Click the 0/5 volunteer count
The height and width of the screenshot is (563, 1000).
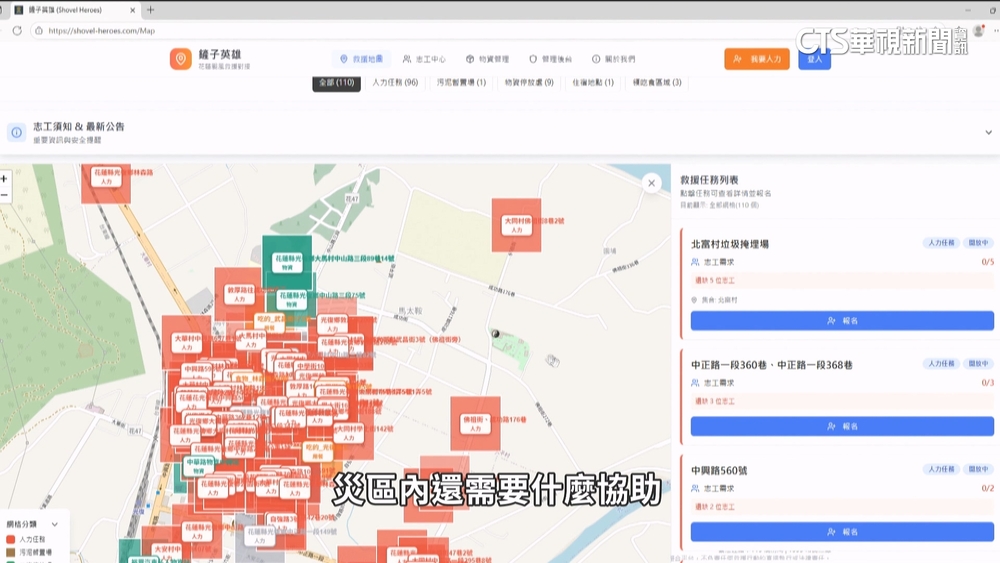tap(987, 262)
